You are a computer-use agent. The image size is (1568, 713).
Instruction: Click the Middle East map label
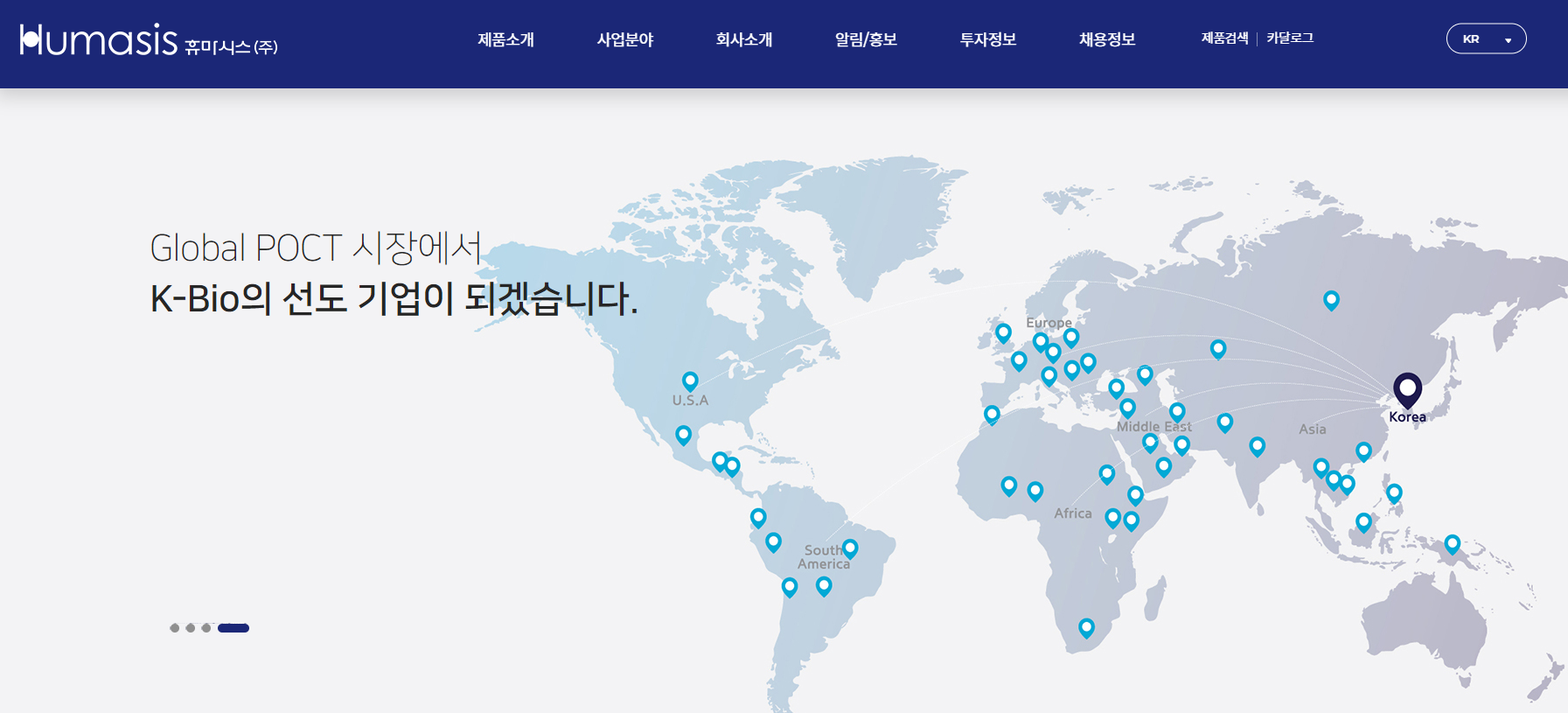point(1154,427)
